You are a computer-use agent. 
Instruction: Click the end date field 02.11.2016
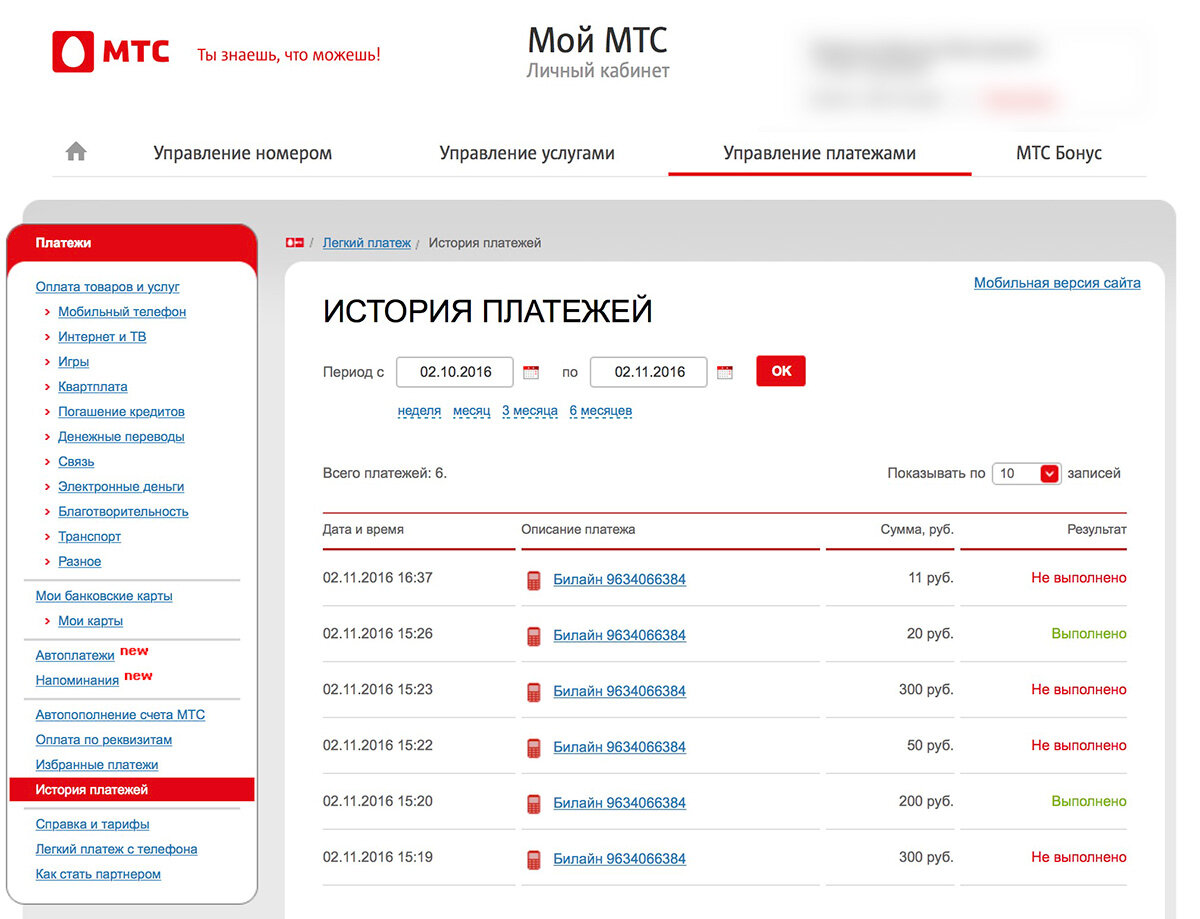pyautogui.click(x=649, y=372)
